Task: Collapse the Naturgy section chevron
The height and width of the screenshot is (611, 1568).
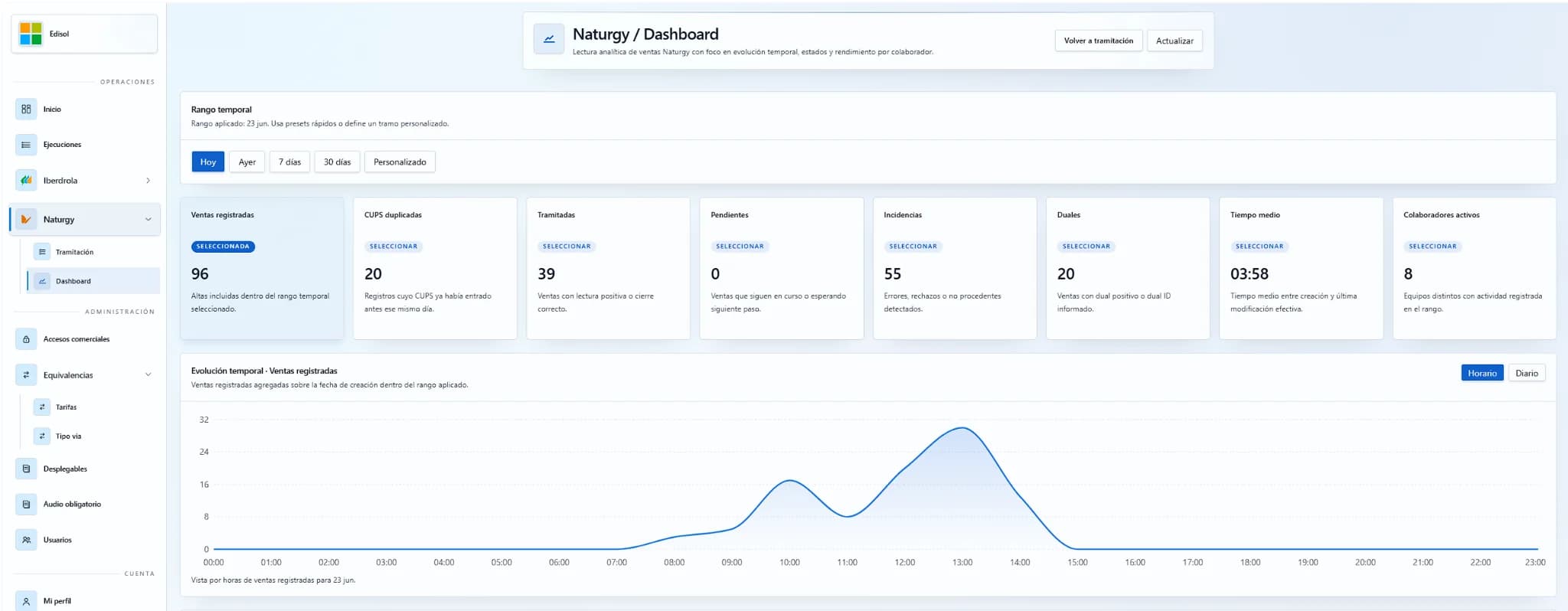Action: coord(148,219)
